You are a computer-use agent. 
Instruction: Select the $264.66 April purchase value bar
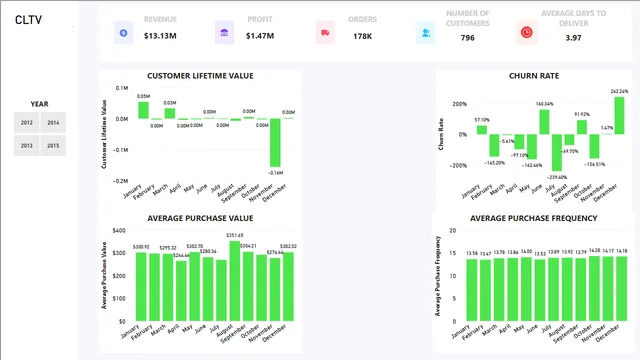[x=181, y=291]
